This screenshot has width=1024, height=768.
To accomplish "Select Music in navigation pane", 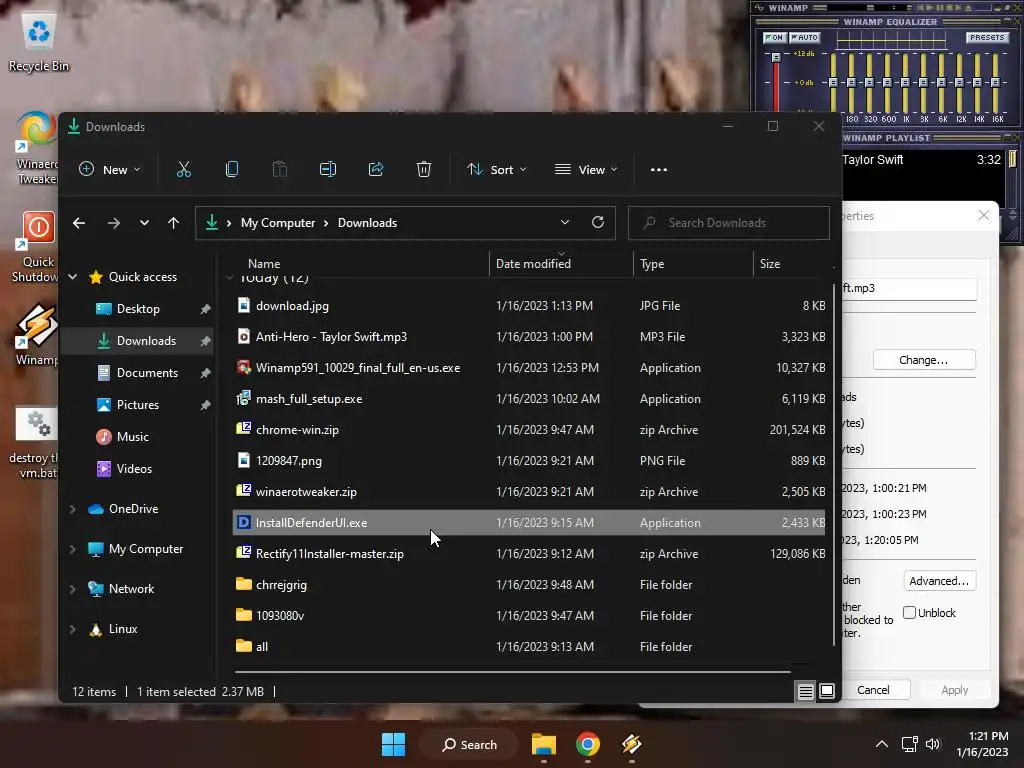I will (133, 437).
